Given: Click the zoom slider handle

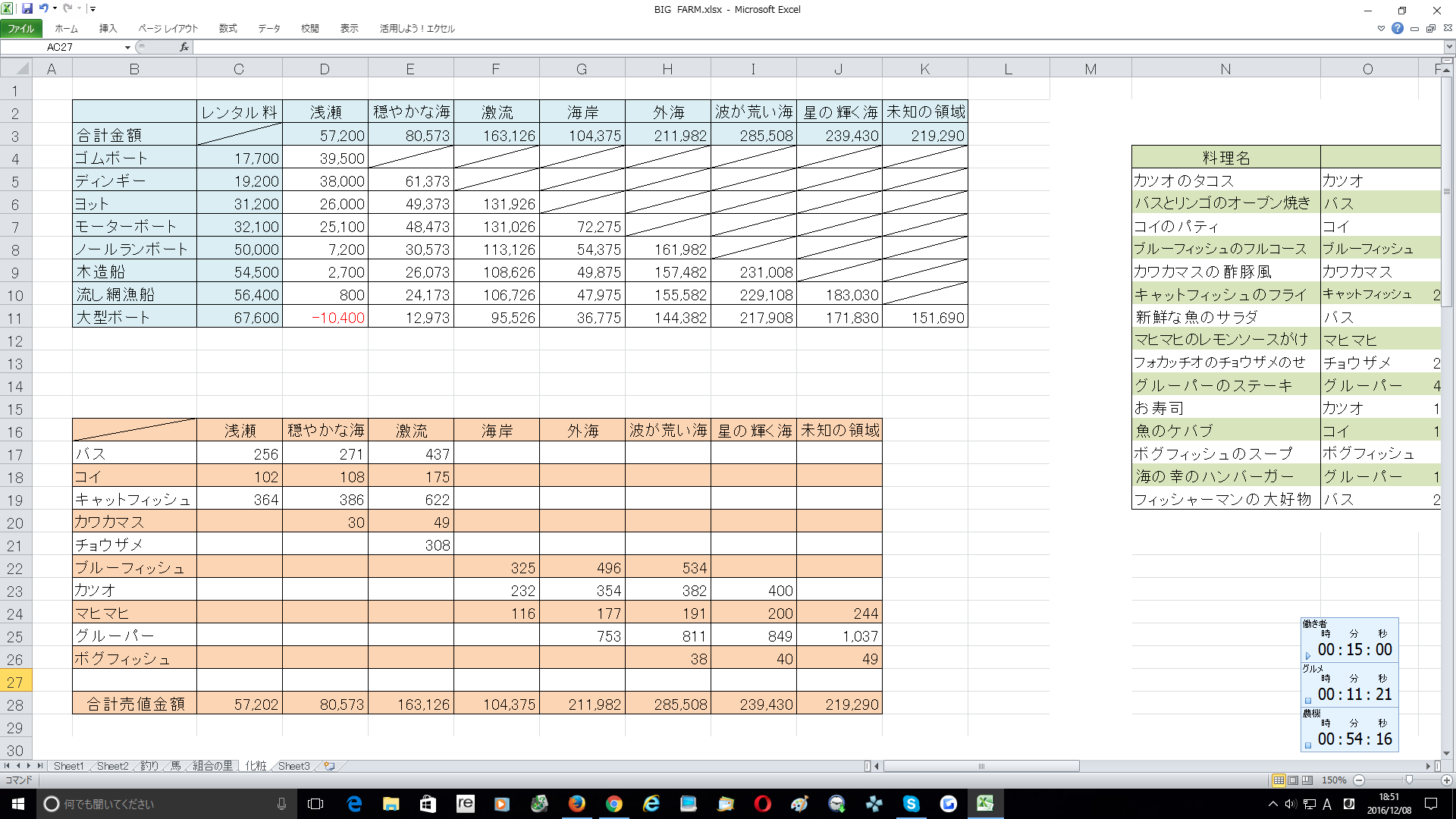Looking at the screenshot, I should tap(1408, 780).
